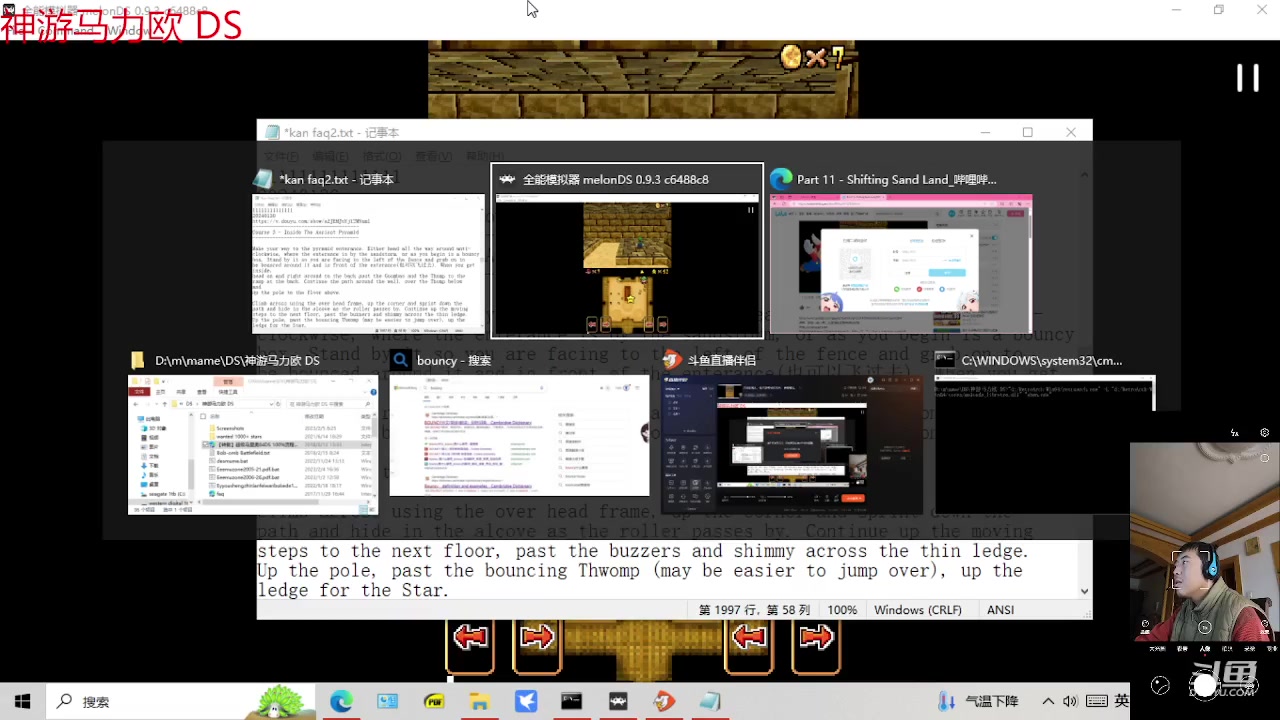Open the blue picture app next to Edge on taskbar
This screenshot has width=1280, height=720.
tap(387, 701)
